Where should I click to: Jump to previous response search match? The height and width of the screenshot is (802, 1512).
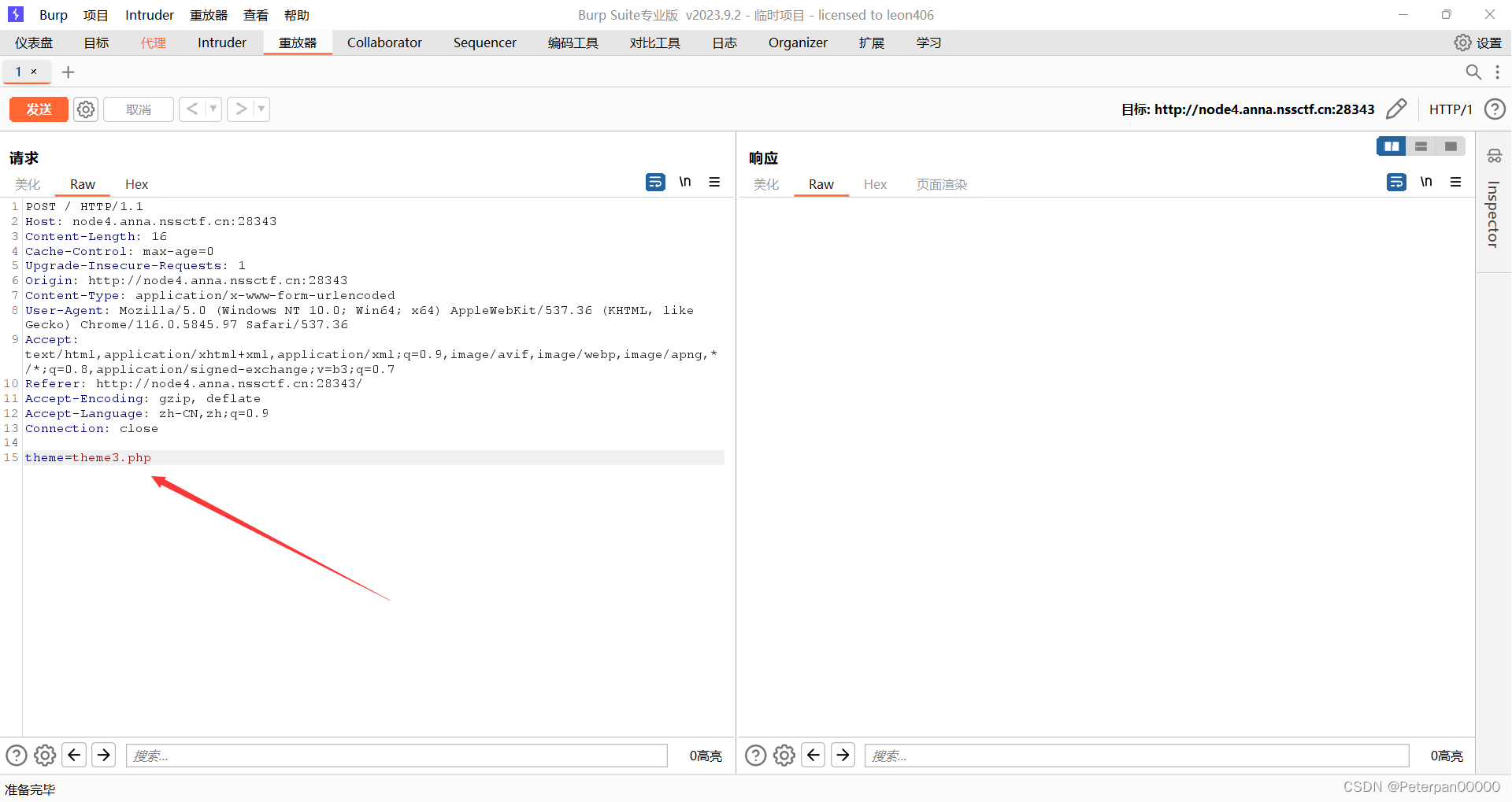point(813,756)
